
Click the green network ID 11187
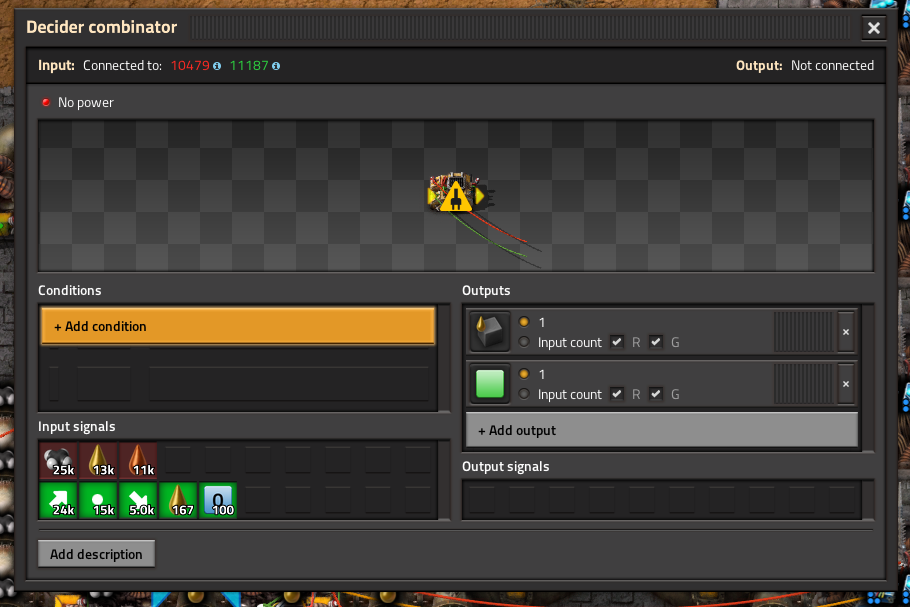coord(249,66)
